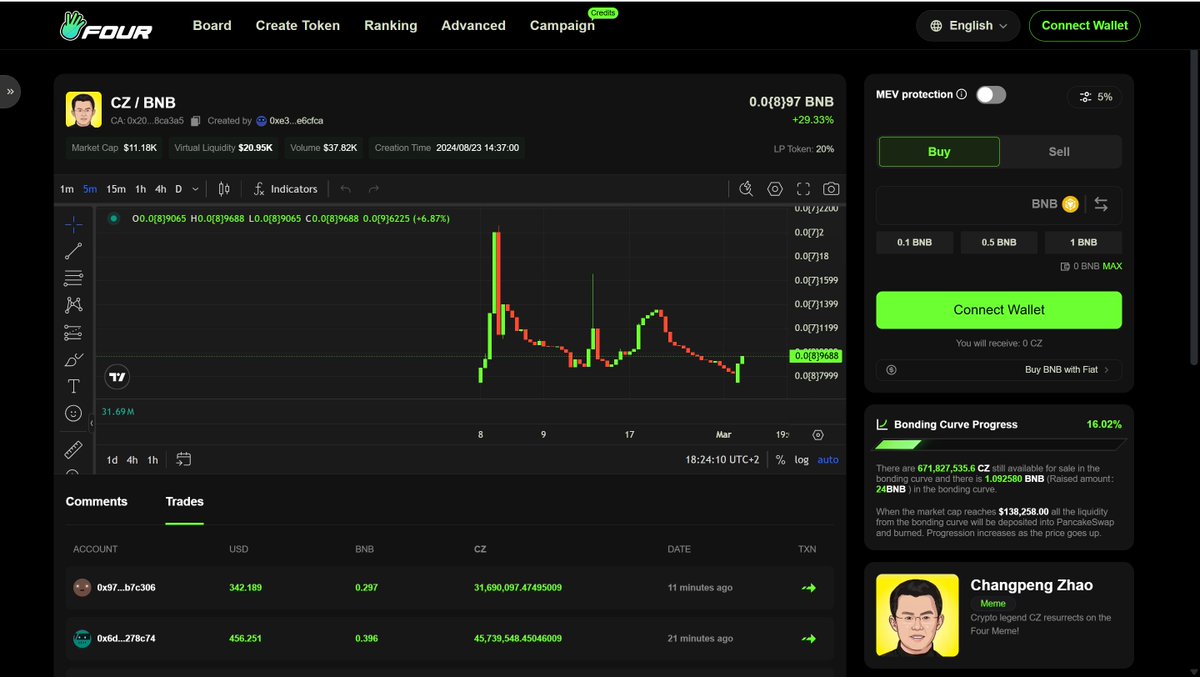Screen dimensions: 1200x677
Task: Click the Four meme logo
Action: (x=106, y=25)
